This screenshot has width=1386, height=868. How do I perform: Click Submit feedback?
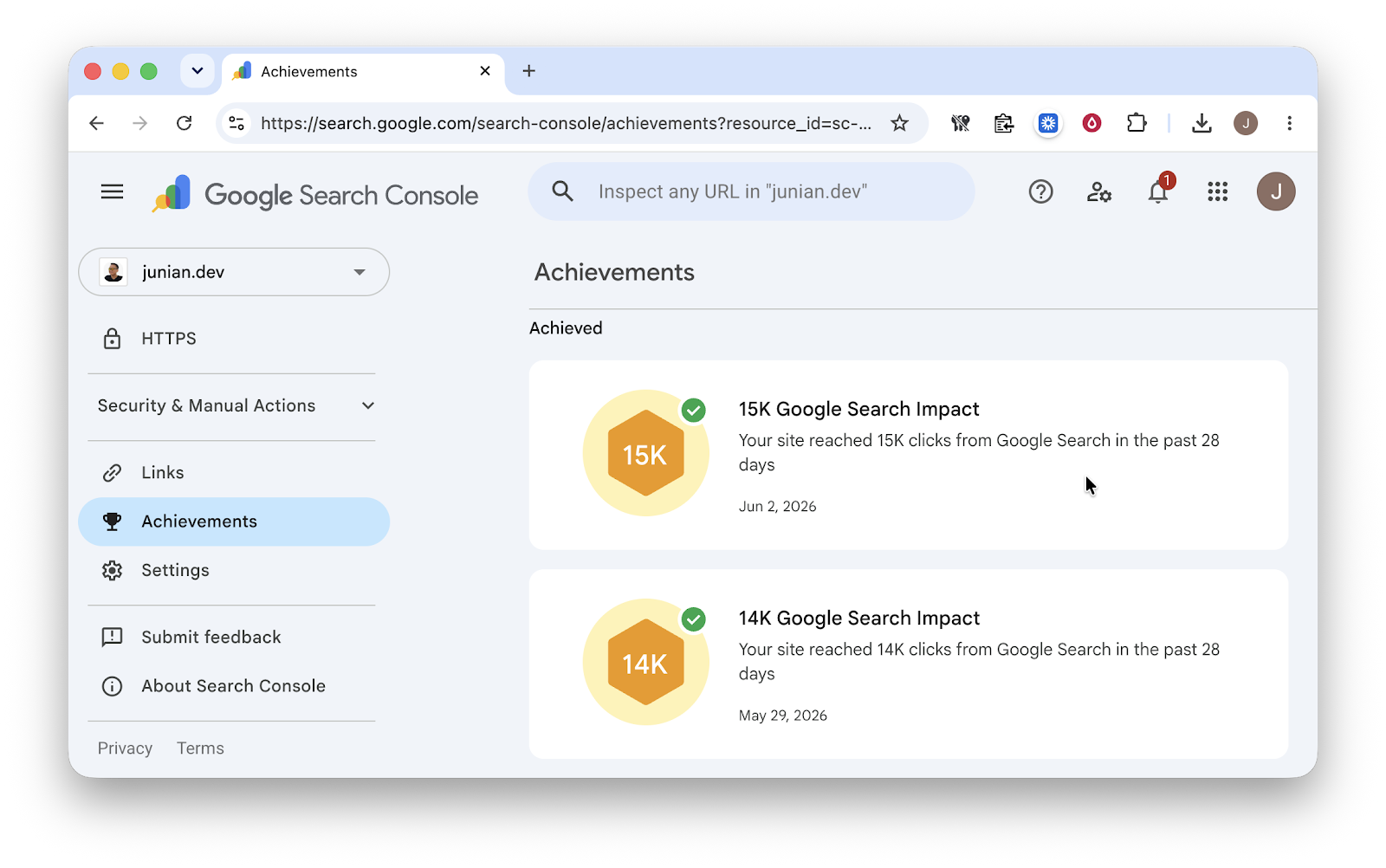point(234,637)
